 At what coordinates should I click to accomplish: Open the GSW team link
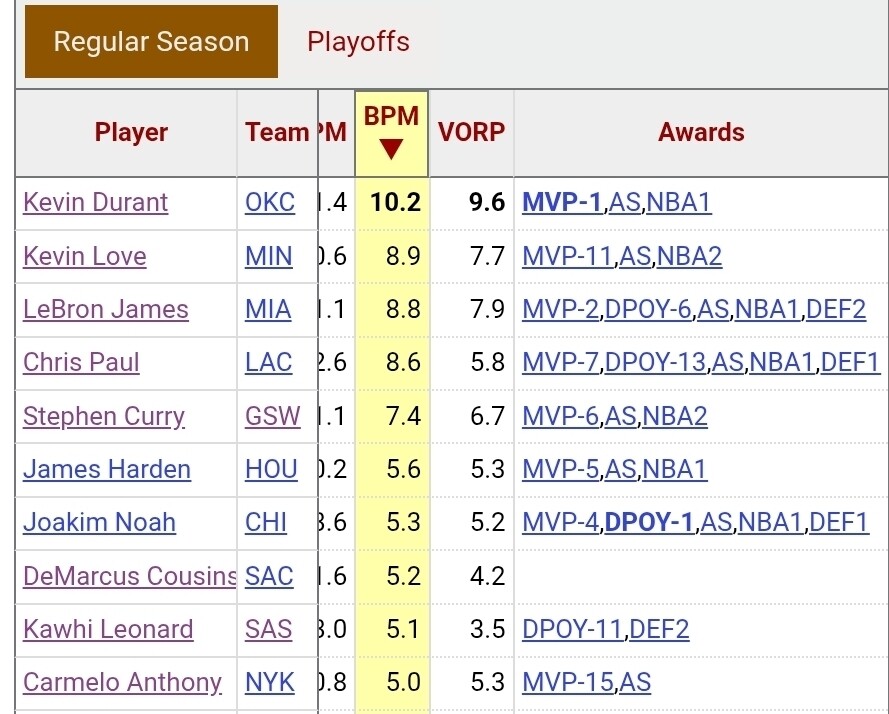click(x=273, y=416)
